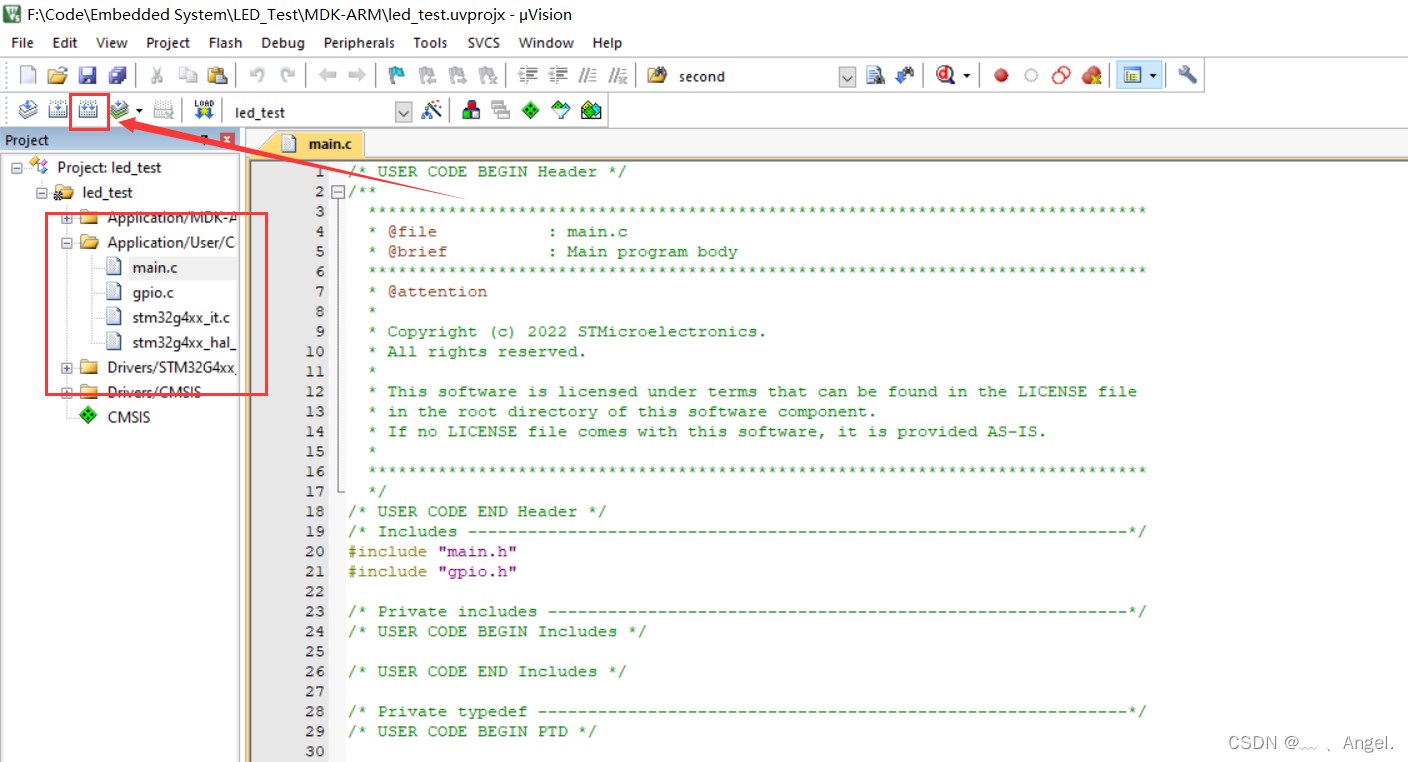
Task: Select gpio.c in the project tree
Action: point(153,292)
